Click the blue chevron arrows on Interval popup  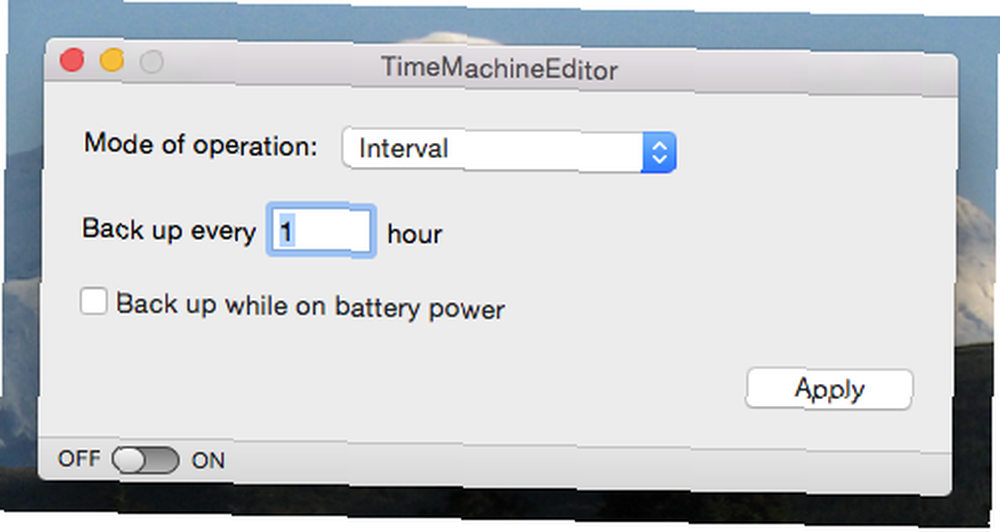pos(659,153)
